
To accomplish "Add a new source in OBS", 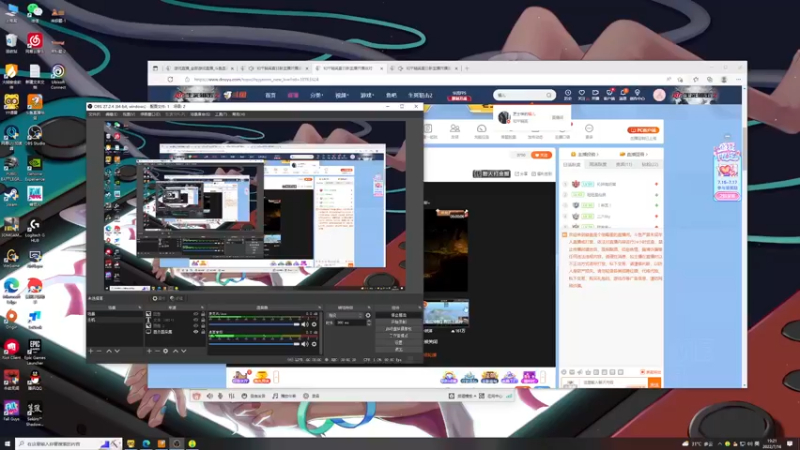I will 149,351.
